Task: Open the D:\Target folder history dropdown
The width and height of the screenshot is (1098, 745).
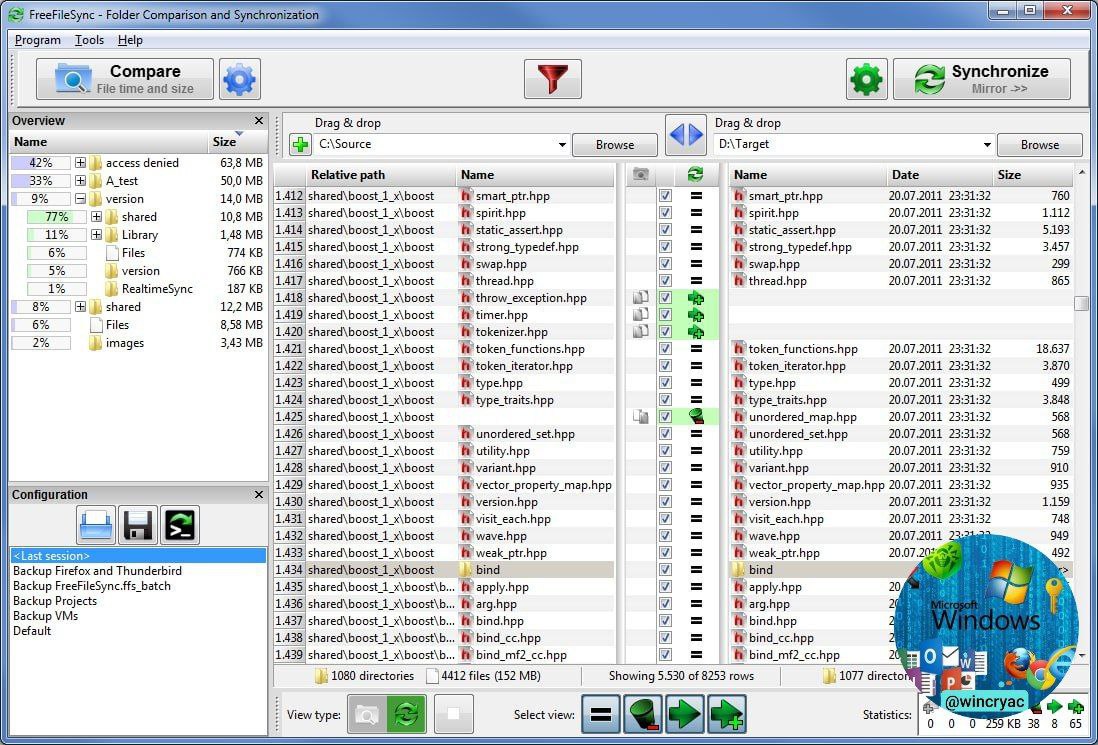Action: 987,145
